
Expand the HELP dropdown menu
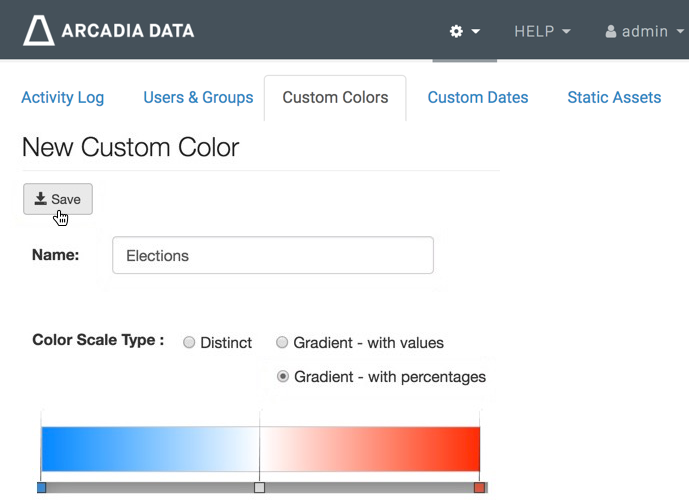coord(542,31)
